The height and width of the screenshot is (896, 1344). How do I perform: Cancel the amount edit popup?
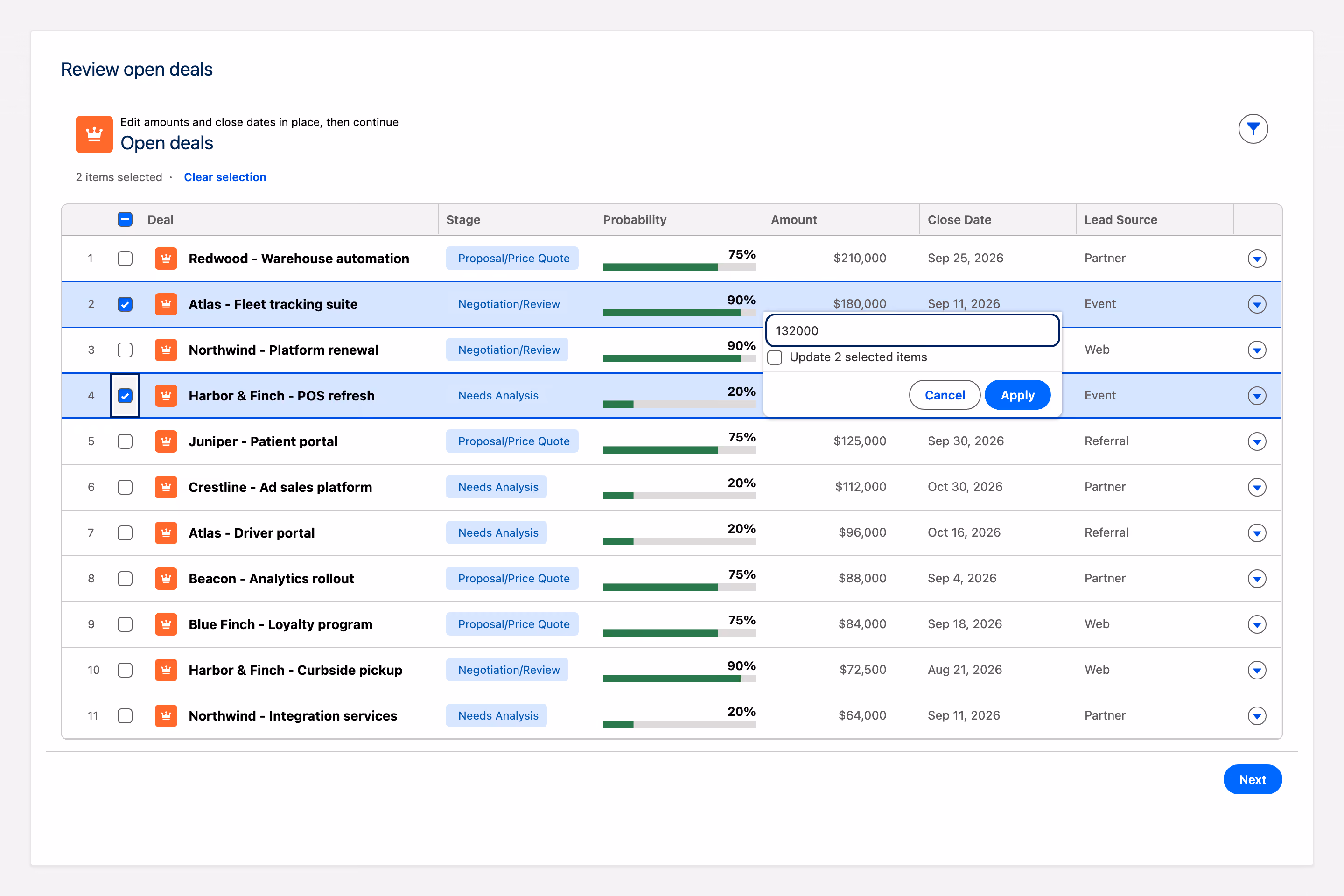(945, 395)
